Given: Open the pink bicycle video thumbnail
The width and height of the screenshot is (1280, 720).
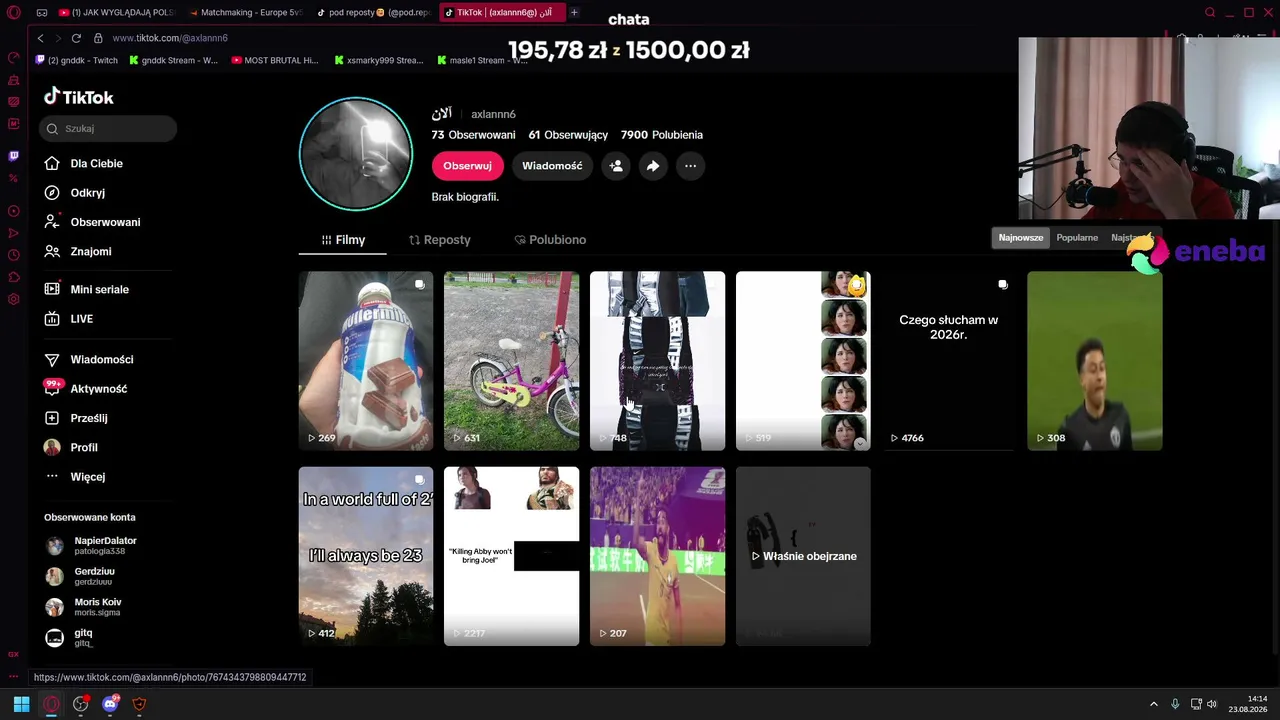Looking at the screenshot, I should (512, 361).
